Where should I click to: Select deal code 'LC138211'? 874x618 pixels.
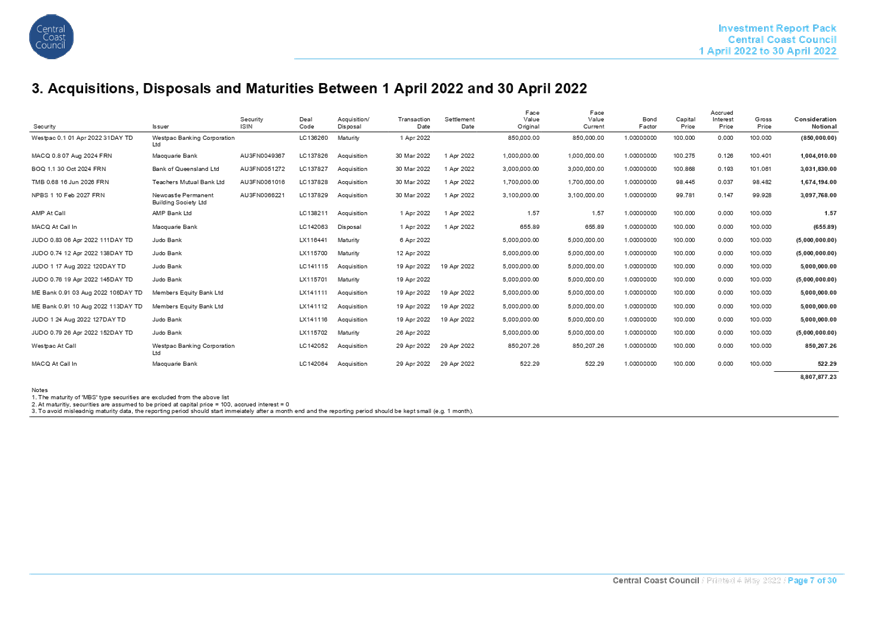(x=314, y=213)
